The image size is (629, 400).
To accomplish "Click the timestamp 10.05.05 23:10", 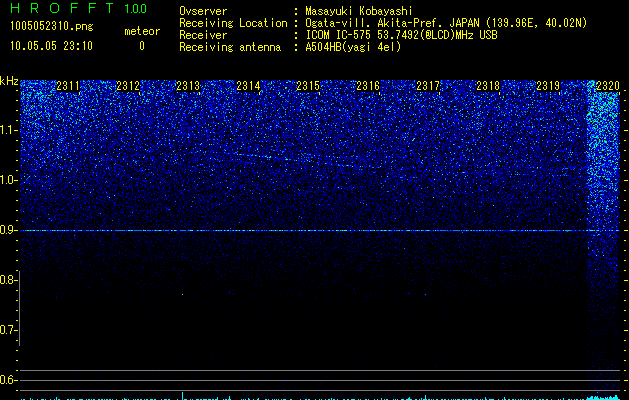I will (x=51, y=46).
